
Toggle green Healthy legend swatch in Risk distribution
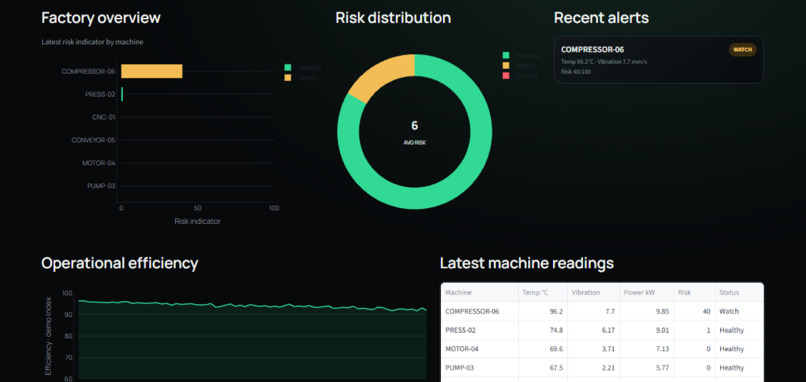click(506, 56)
